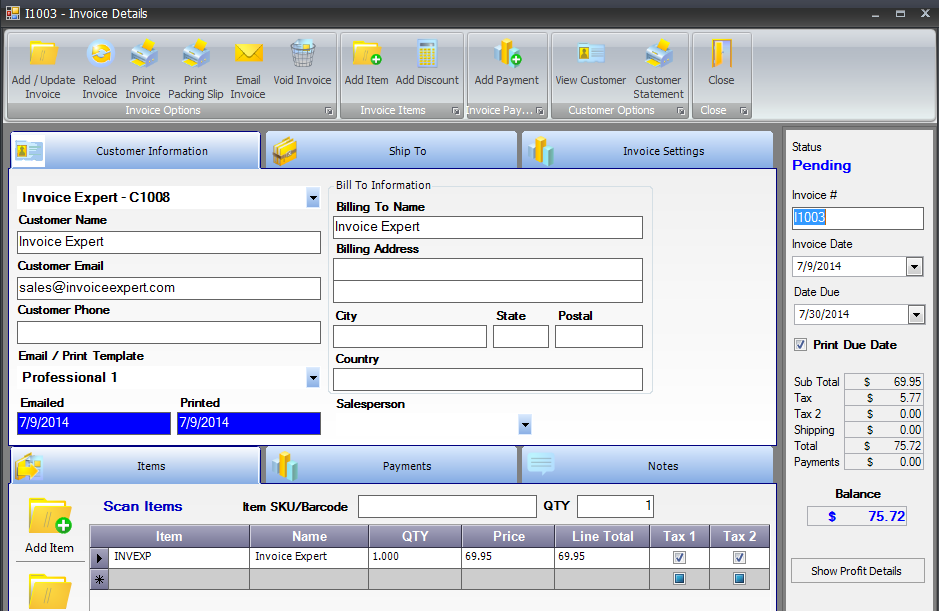Open the Payments tab

pos(391,466)
